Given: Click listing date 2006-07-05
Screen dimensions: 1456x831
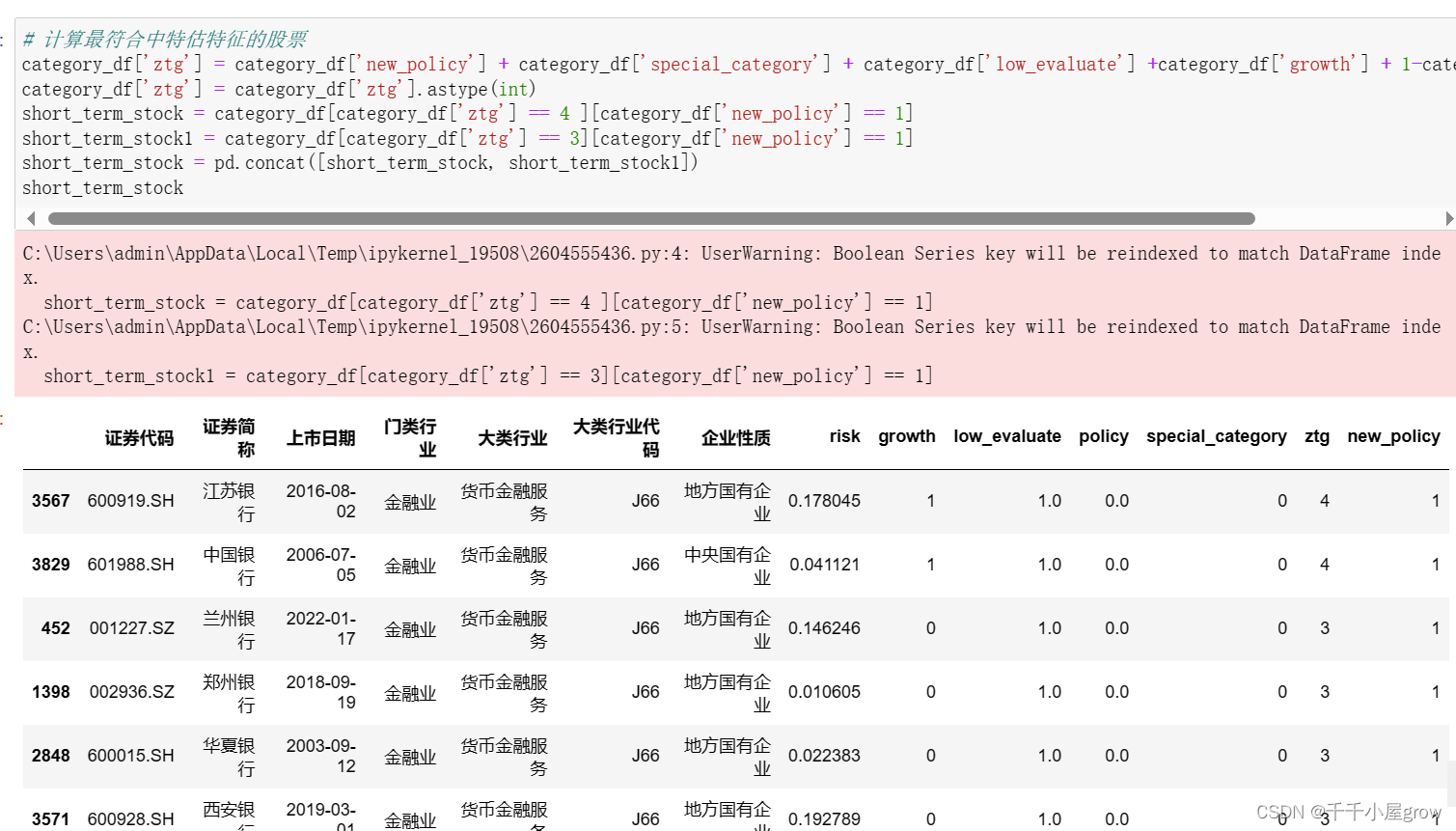Looking at the screenshot, I should pos(320,565).
